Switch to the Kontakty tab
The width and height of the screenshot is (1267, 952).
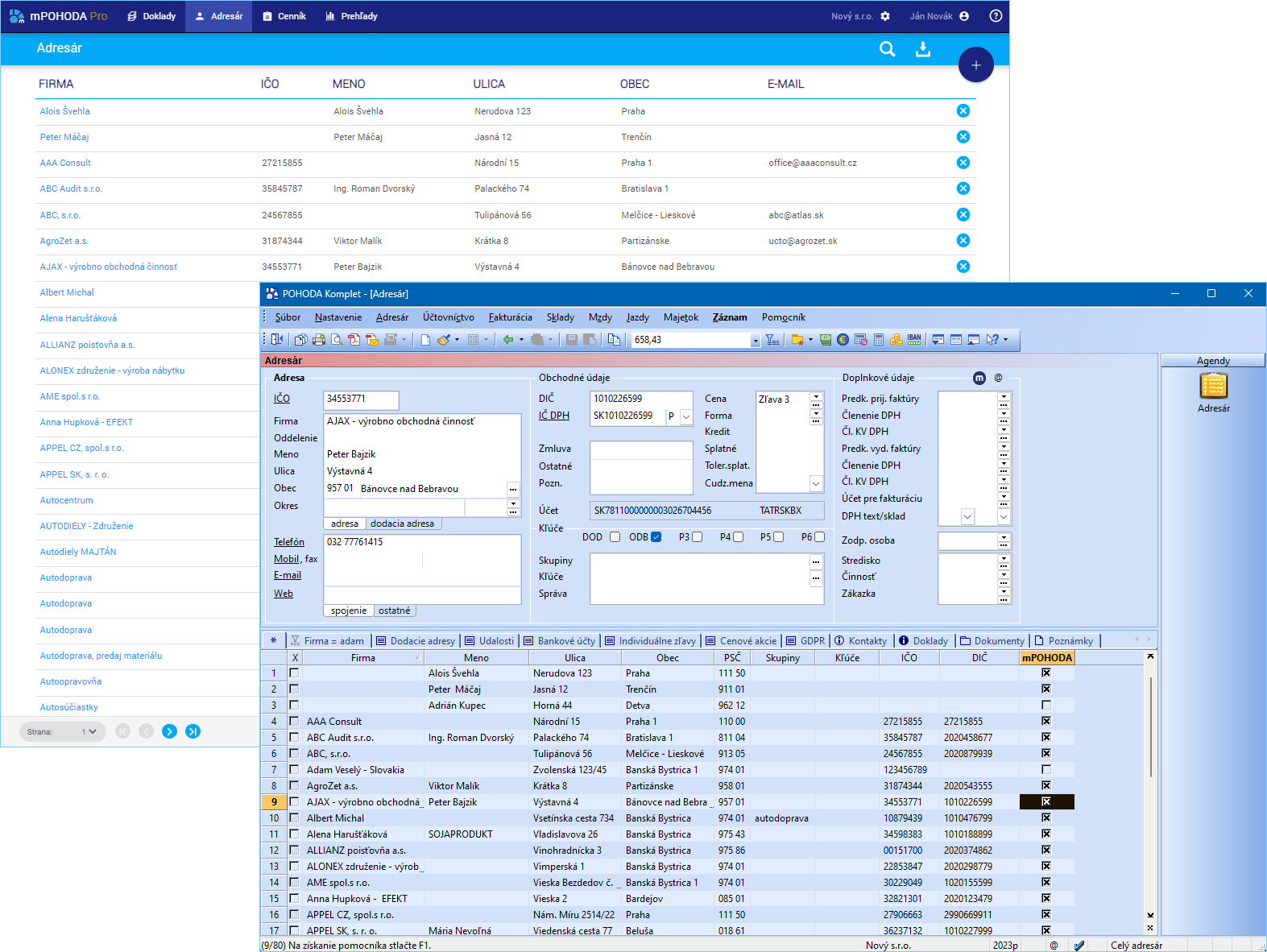click(860, 641)
